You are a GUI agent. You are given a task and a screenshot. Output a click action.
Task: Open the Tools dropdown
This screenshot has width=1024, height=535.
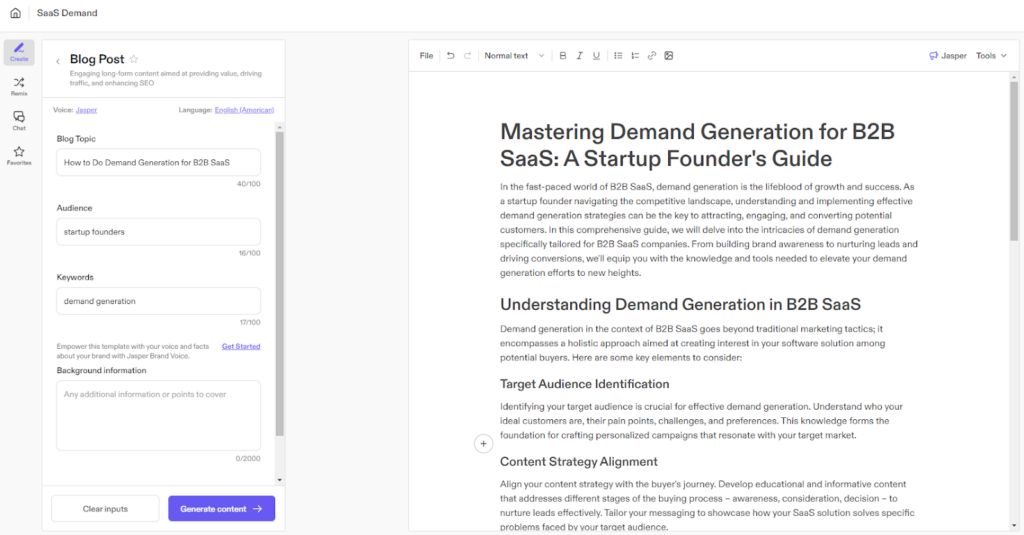point(991,56)
